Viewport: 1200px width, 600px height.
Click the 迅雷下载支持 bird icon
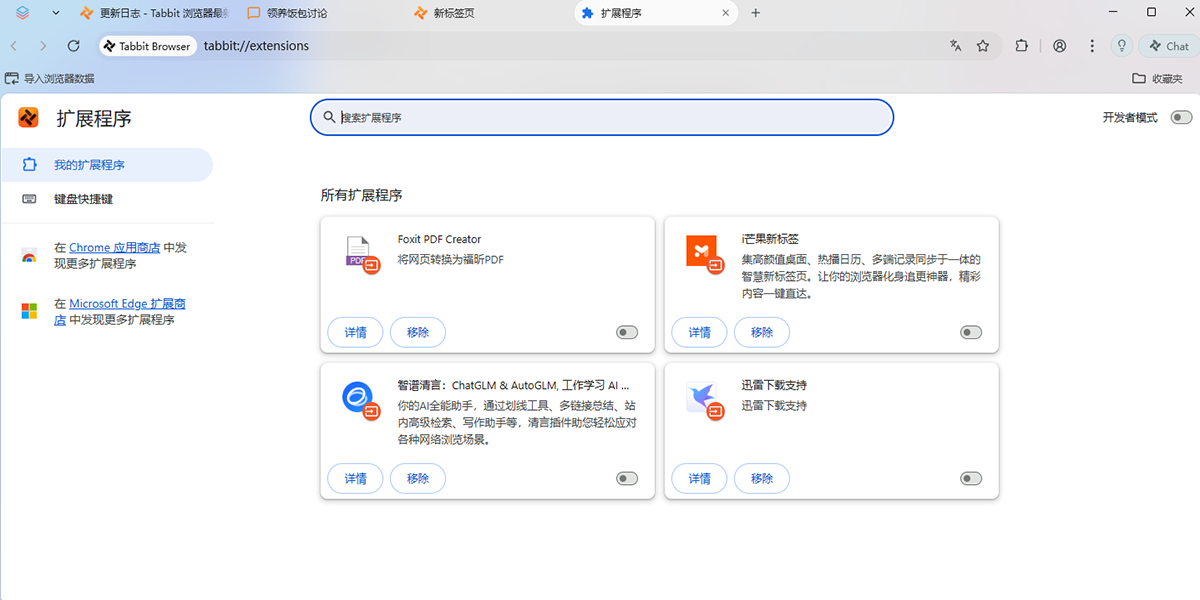pyautogui.click(x=706, y=401)
